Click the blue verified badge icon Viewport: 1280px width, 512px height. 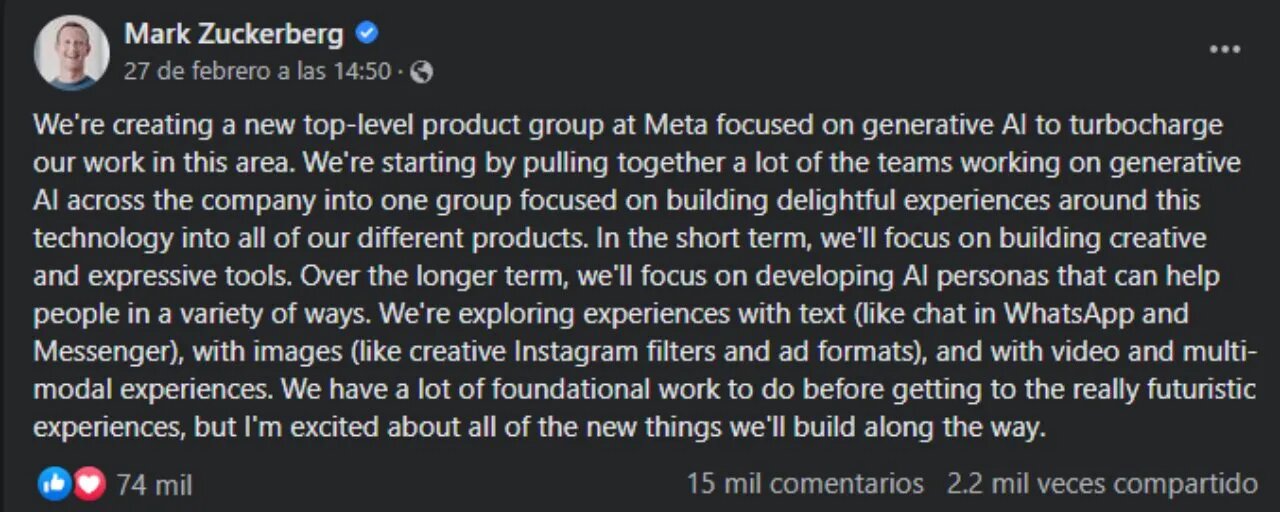(367, 34)
